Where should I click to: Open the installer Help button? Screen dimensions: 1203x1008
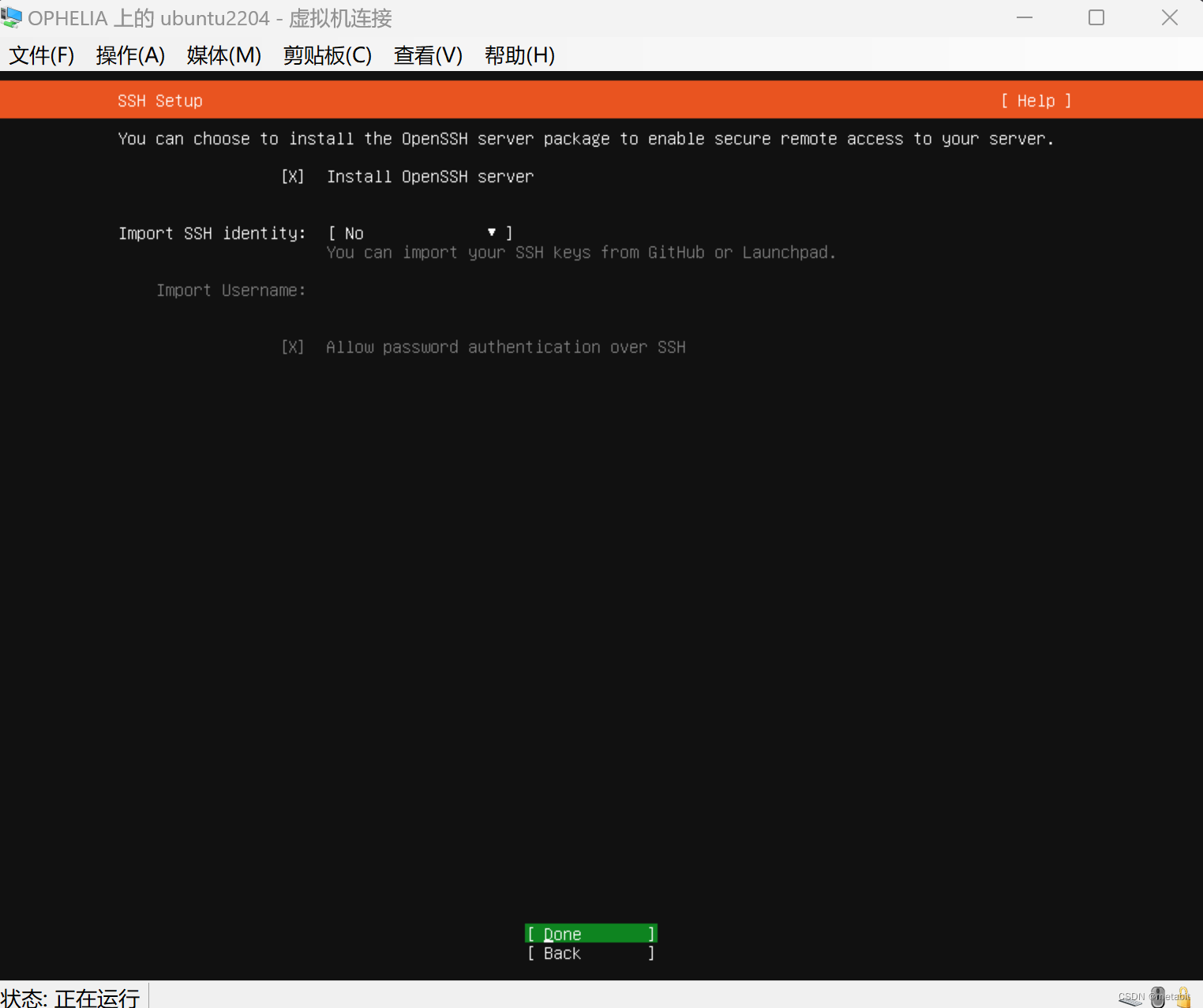(1036, 101)
